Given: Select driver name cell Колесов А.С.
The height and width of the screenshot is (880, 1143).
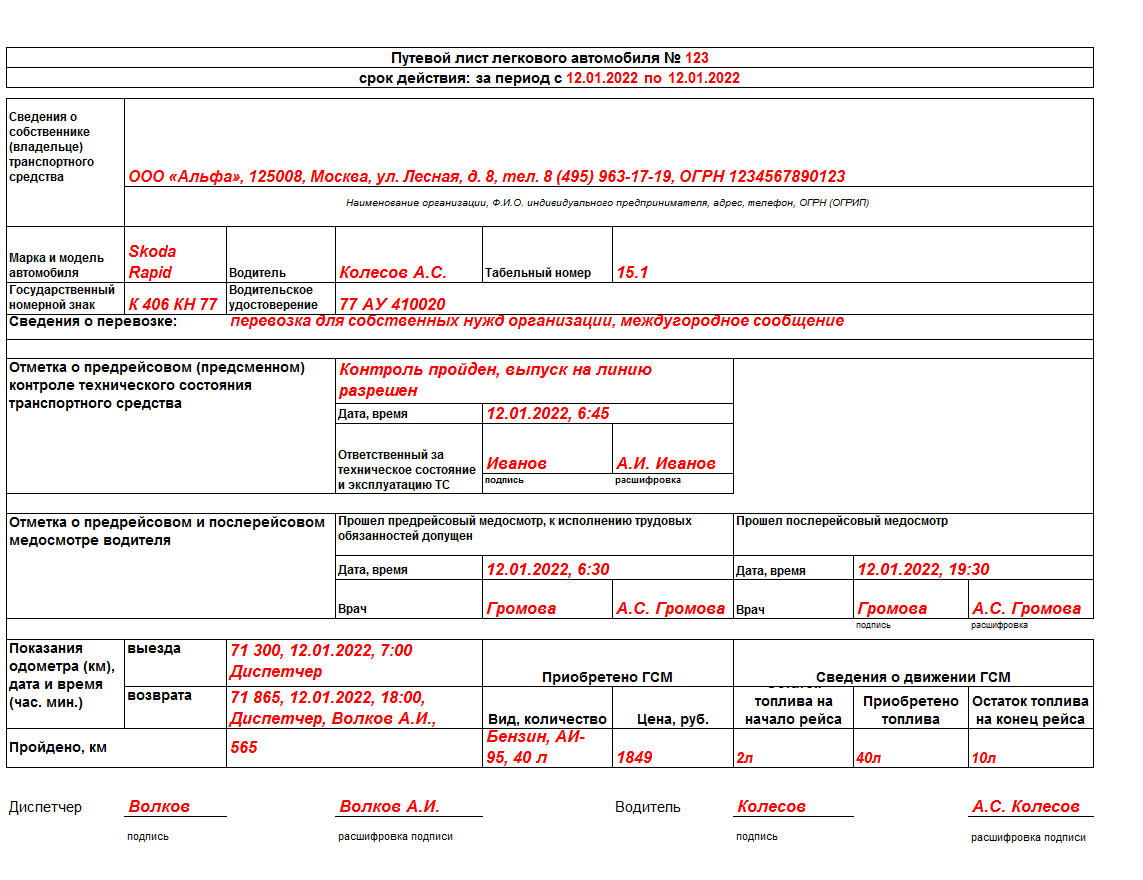Looking at the screenshot, I should (409, 254).
